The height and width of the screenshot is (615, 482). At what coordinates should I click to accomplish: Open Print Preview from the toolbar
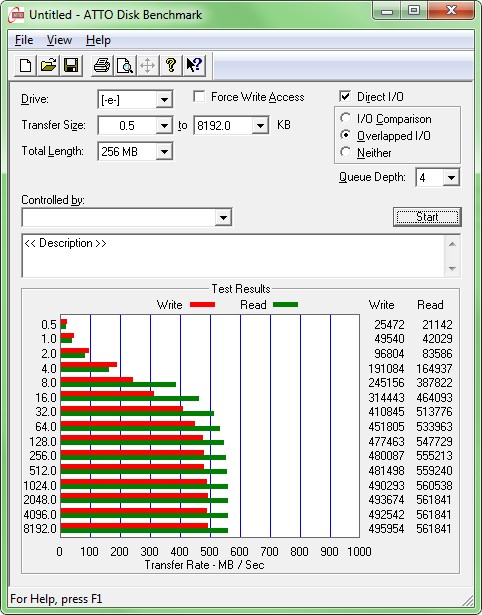[x=125, y=65]
